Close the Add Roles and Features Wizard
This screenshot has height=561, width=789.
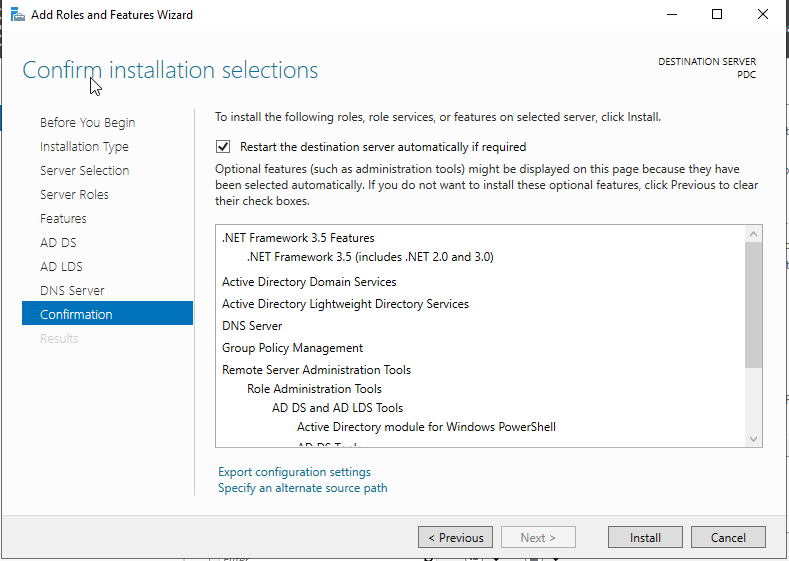coord(763,15)
